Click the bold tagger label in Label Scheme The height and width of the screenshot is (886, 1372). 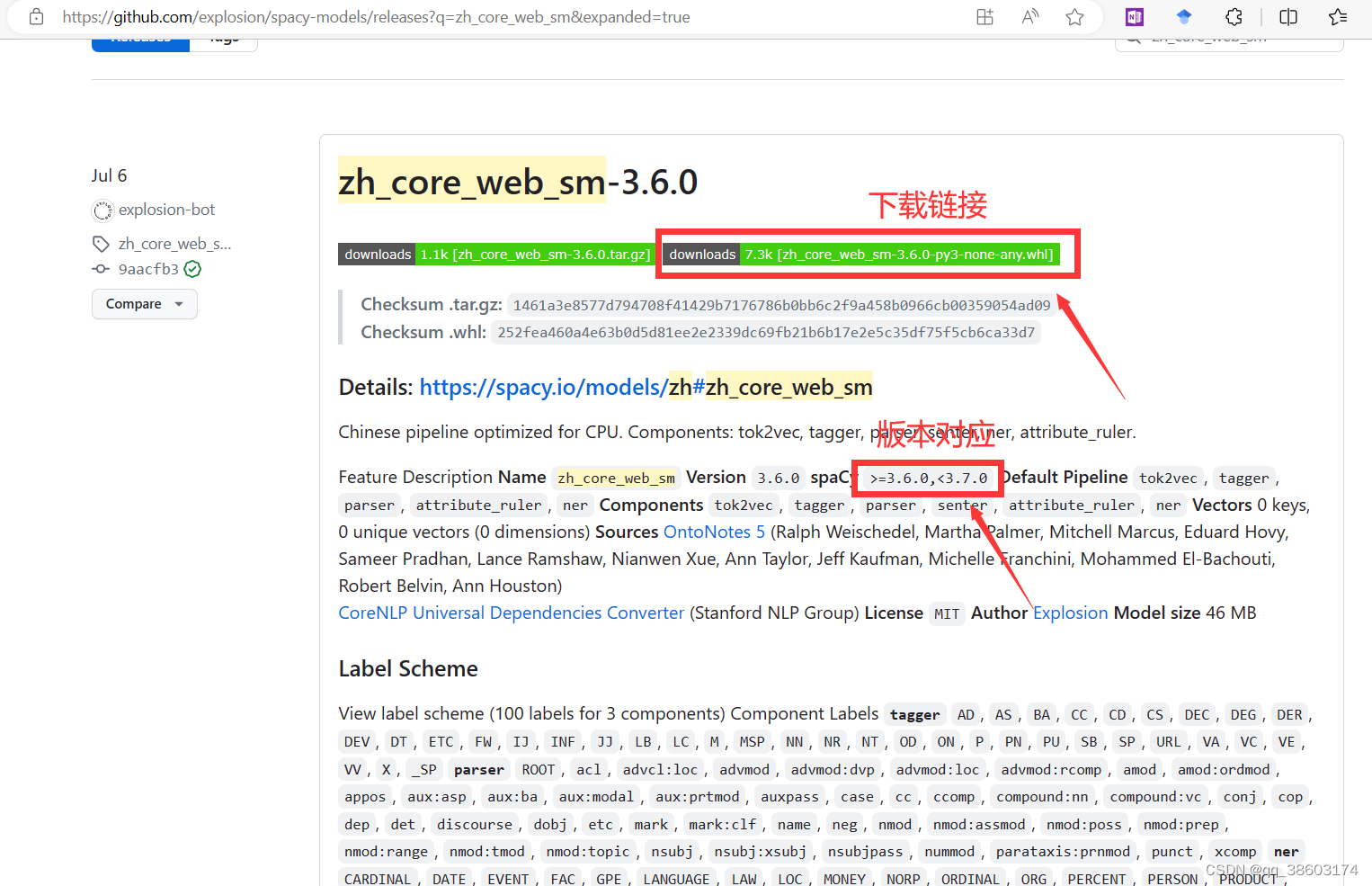914,715
